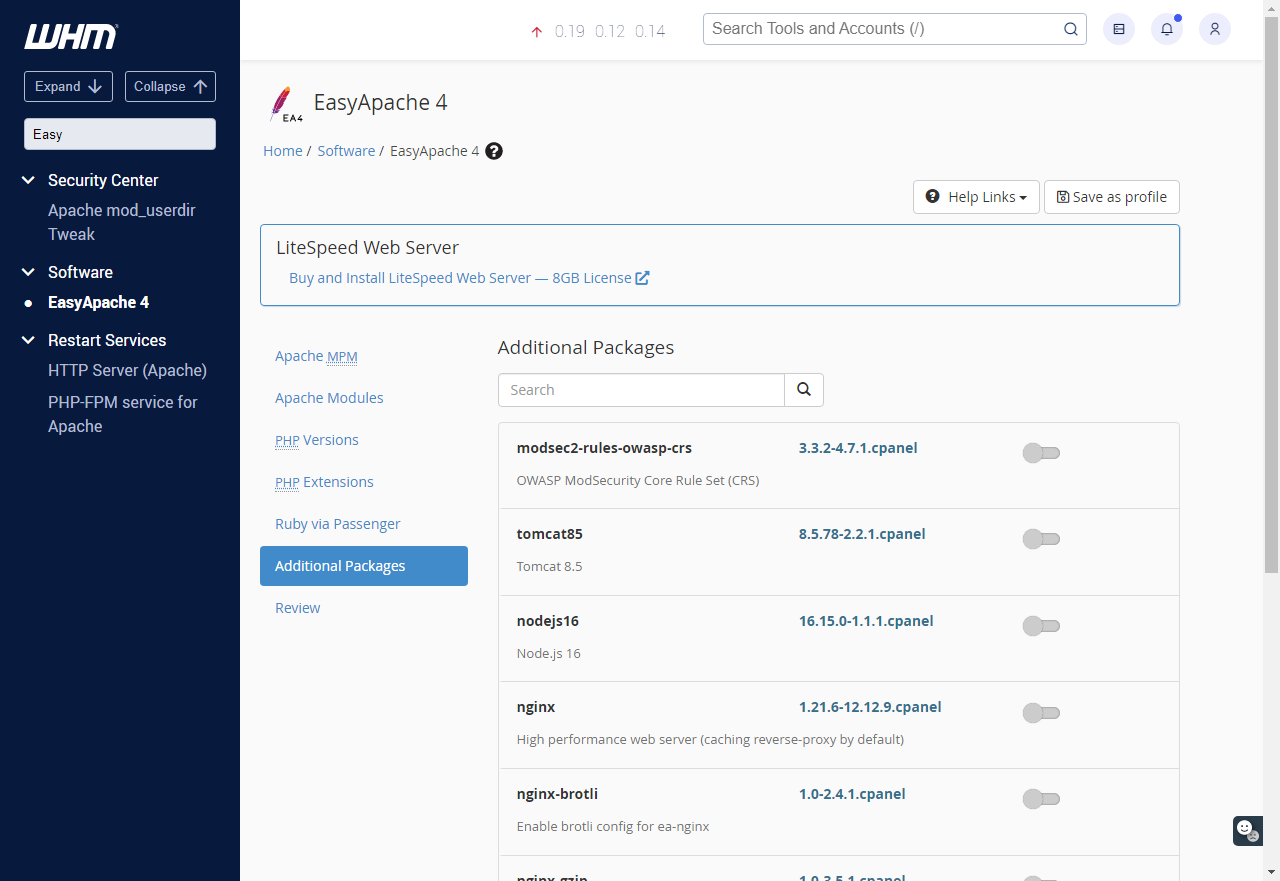Click the Additional Packages search field
1280x881 pixels.
click(x=641, y=390)
